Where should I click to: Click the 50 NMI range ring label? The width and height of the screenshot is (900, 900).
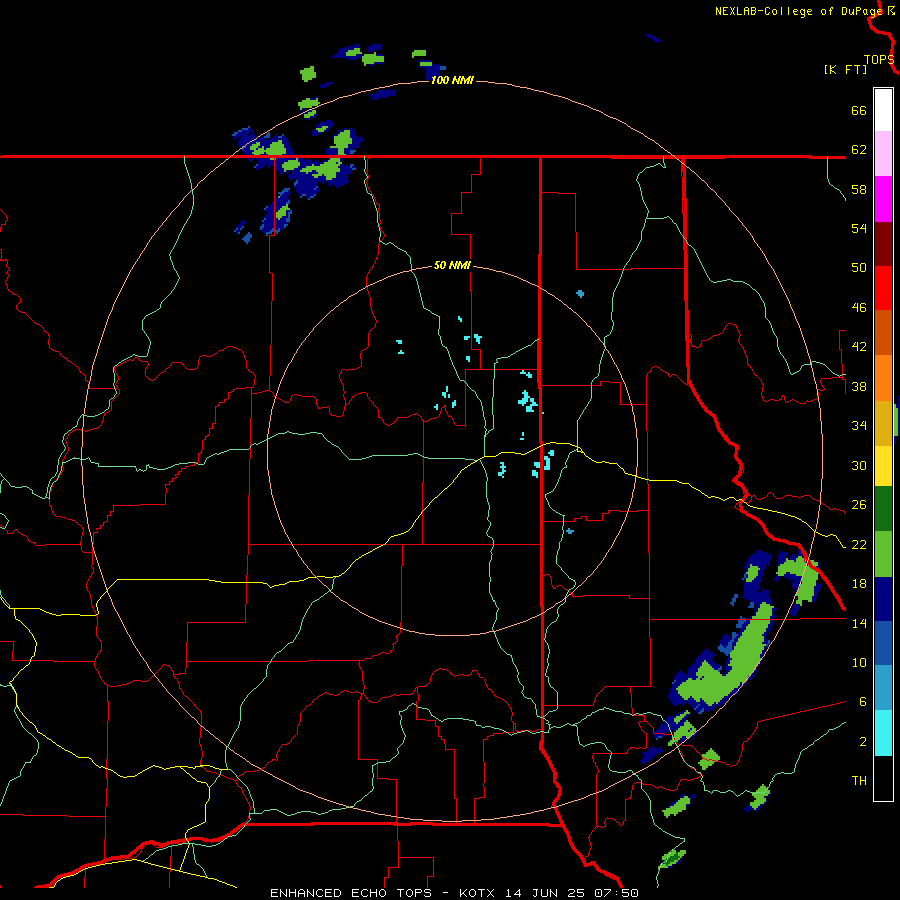(452, 265)
